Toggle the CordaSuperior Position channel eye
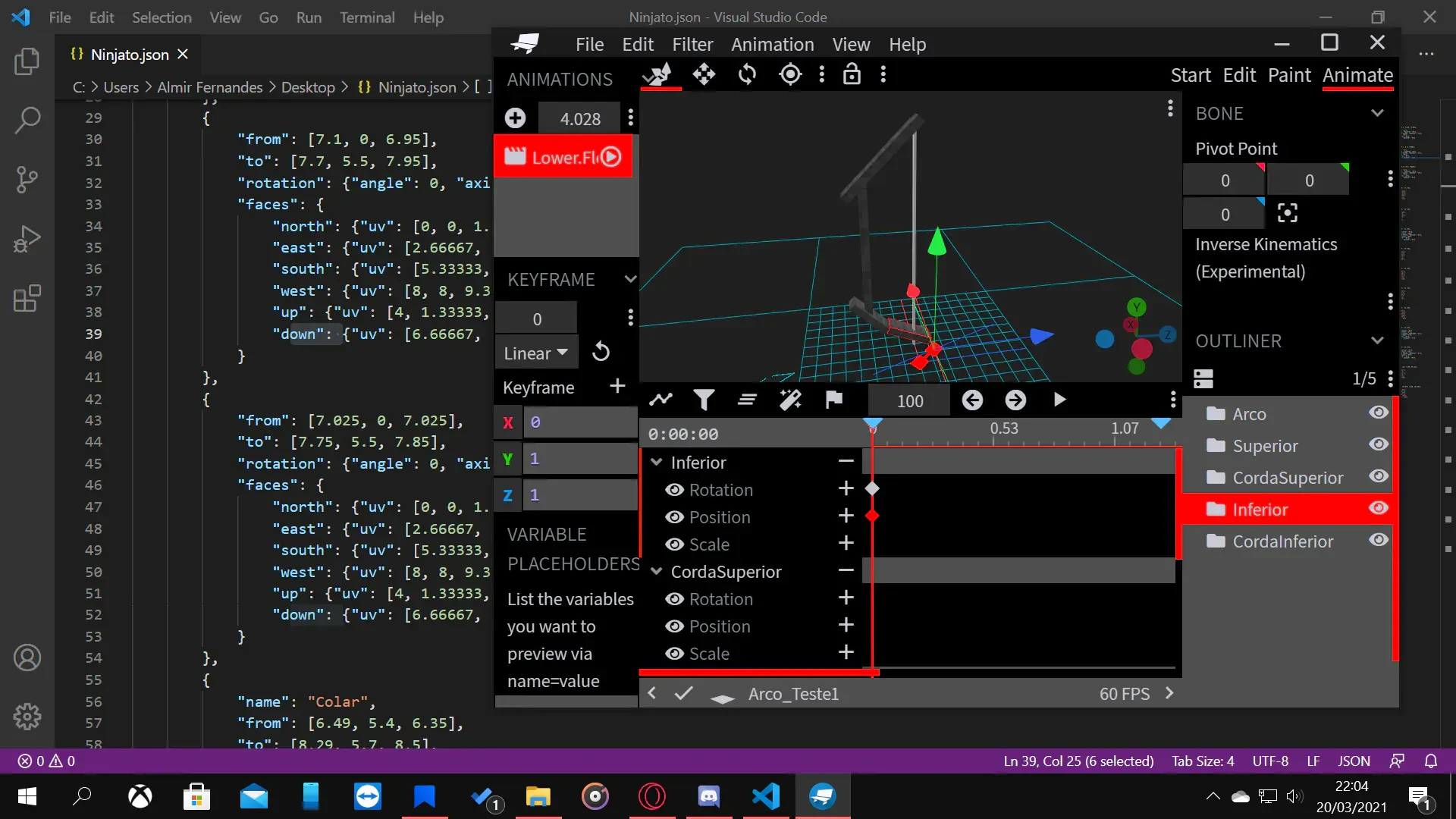 tap(674, 626)
